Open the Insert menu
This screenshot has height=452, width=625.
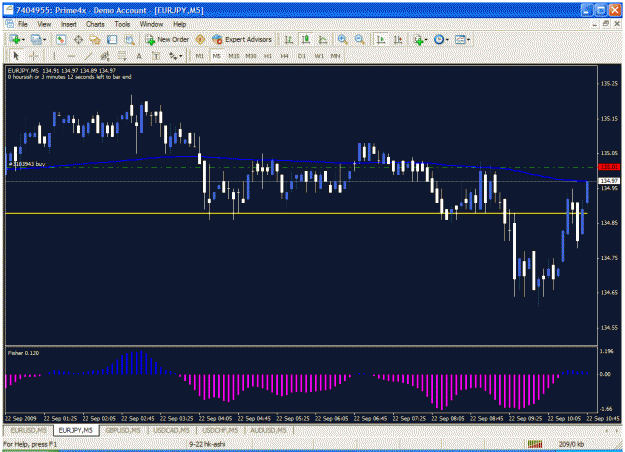(69, 24)
